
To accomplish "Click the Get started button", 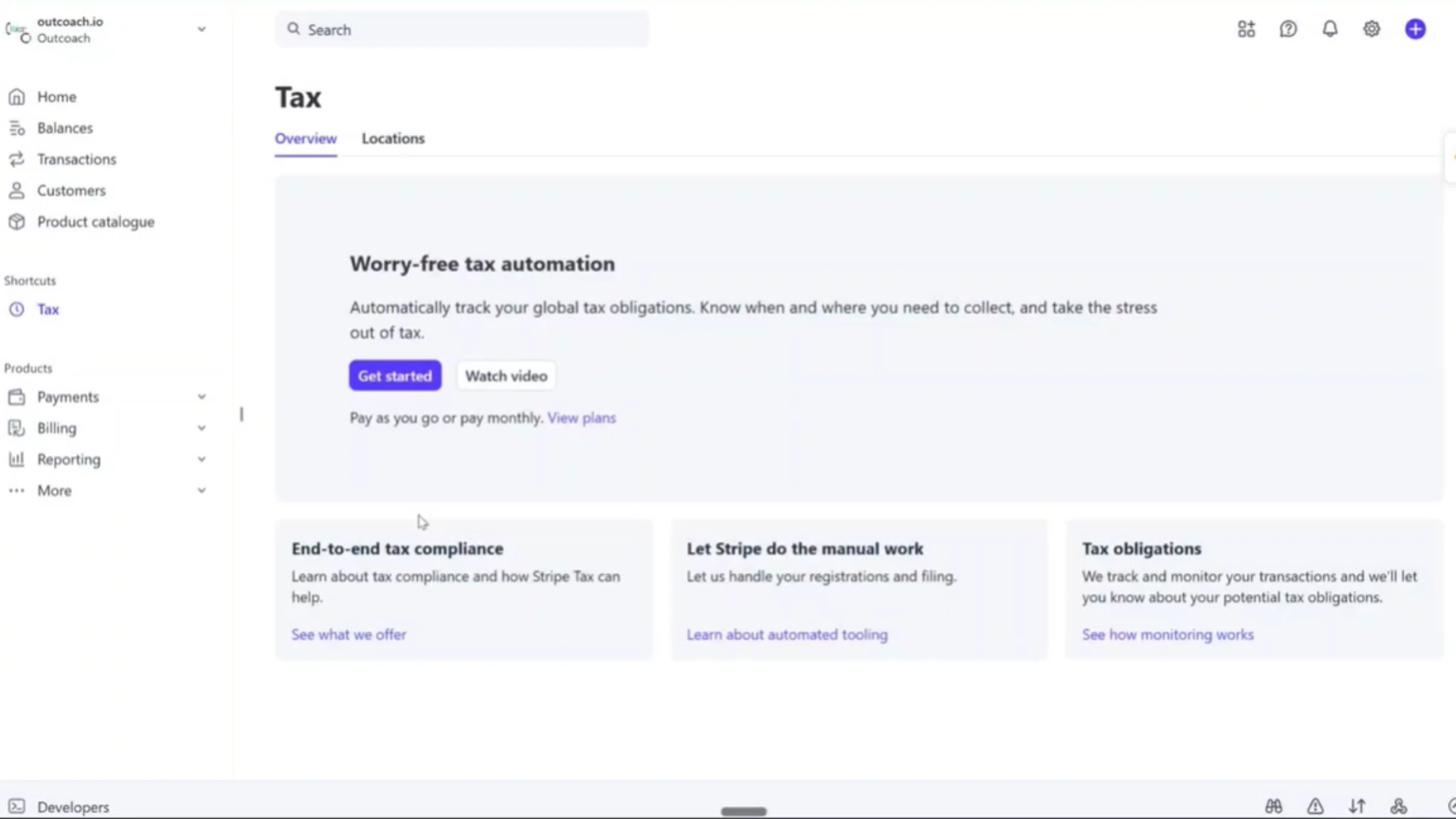I will (x=395, y=375).
